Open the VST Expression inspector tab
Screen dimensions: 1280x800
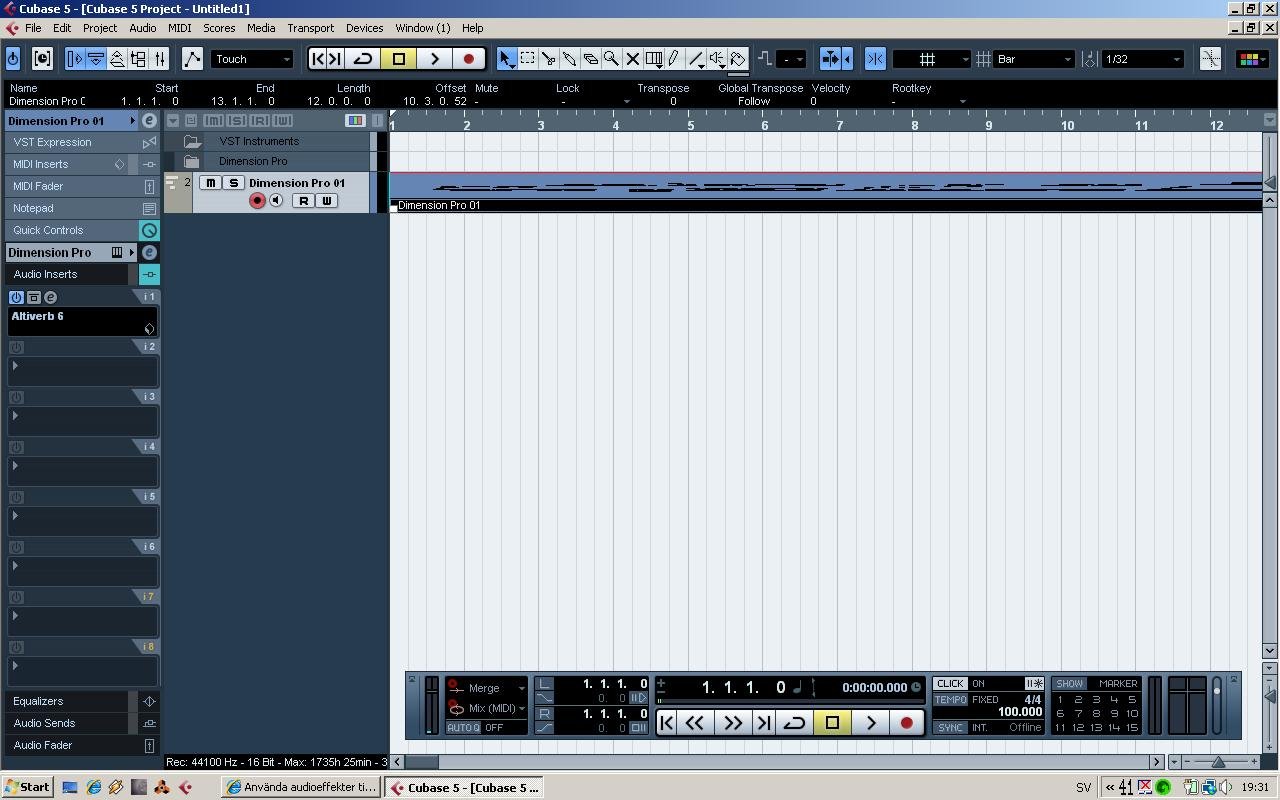click(82, 142)
